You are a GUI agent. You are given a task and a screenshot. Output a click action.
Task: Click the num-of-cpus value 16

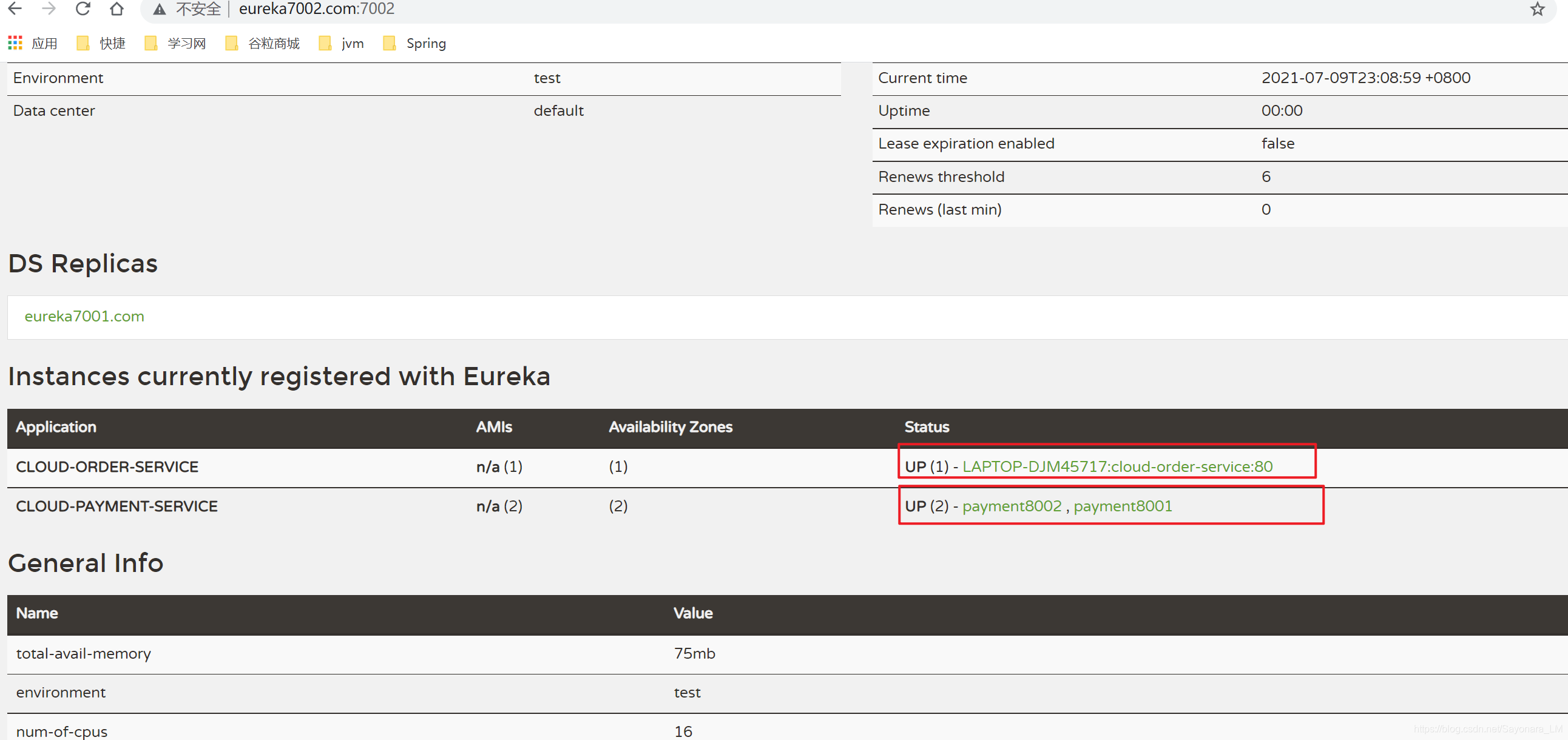(683, 732)
